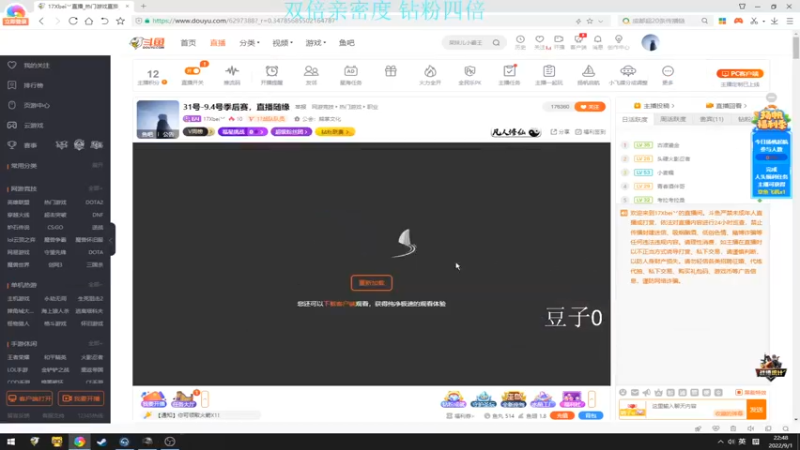Click 赛事 trophy item in sidebar
800x450 pixels.
point(22,145)
